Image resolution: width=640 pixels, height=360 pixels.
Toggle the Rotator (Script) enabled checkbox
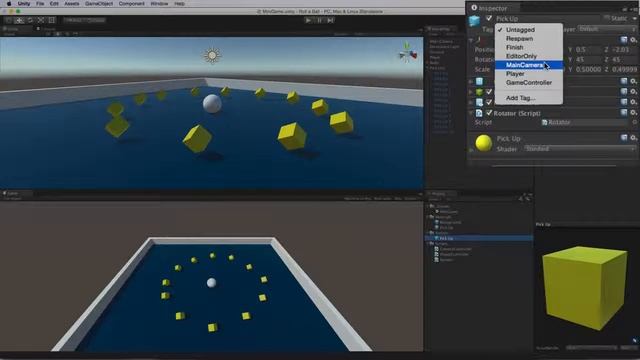click(489, 113)
